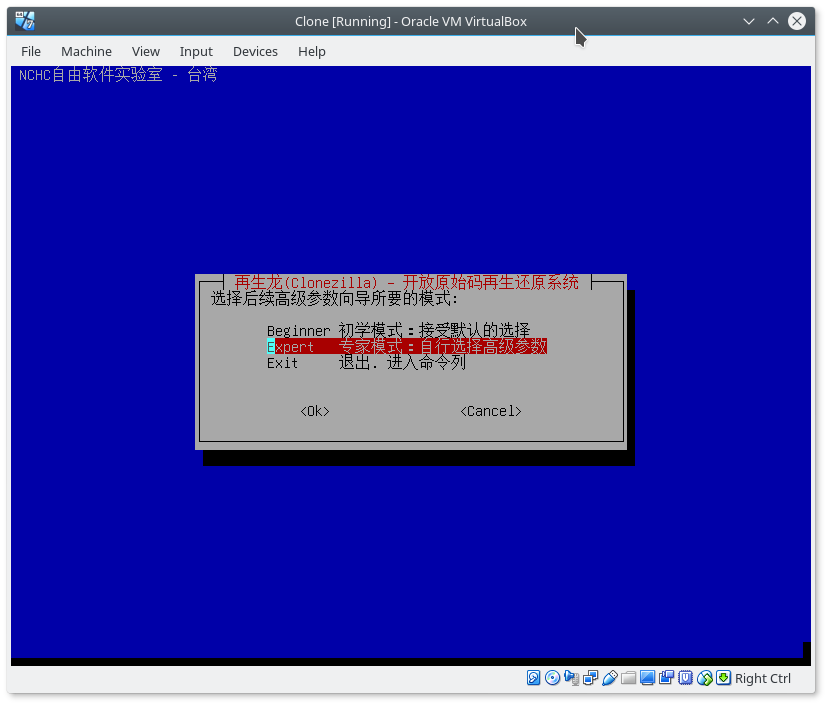This screenshot has width=828, height=706.
Task: Click the keyboard capture arrow icon
Action: [x=723, y=677]
